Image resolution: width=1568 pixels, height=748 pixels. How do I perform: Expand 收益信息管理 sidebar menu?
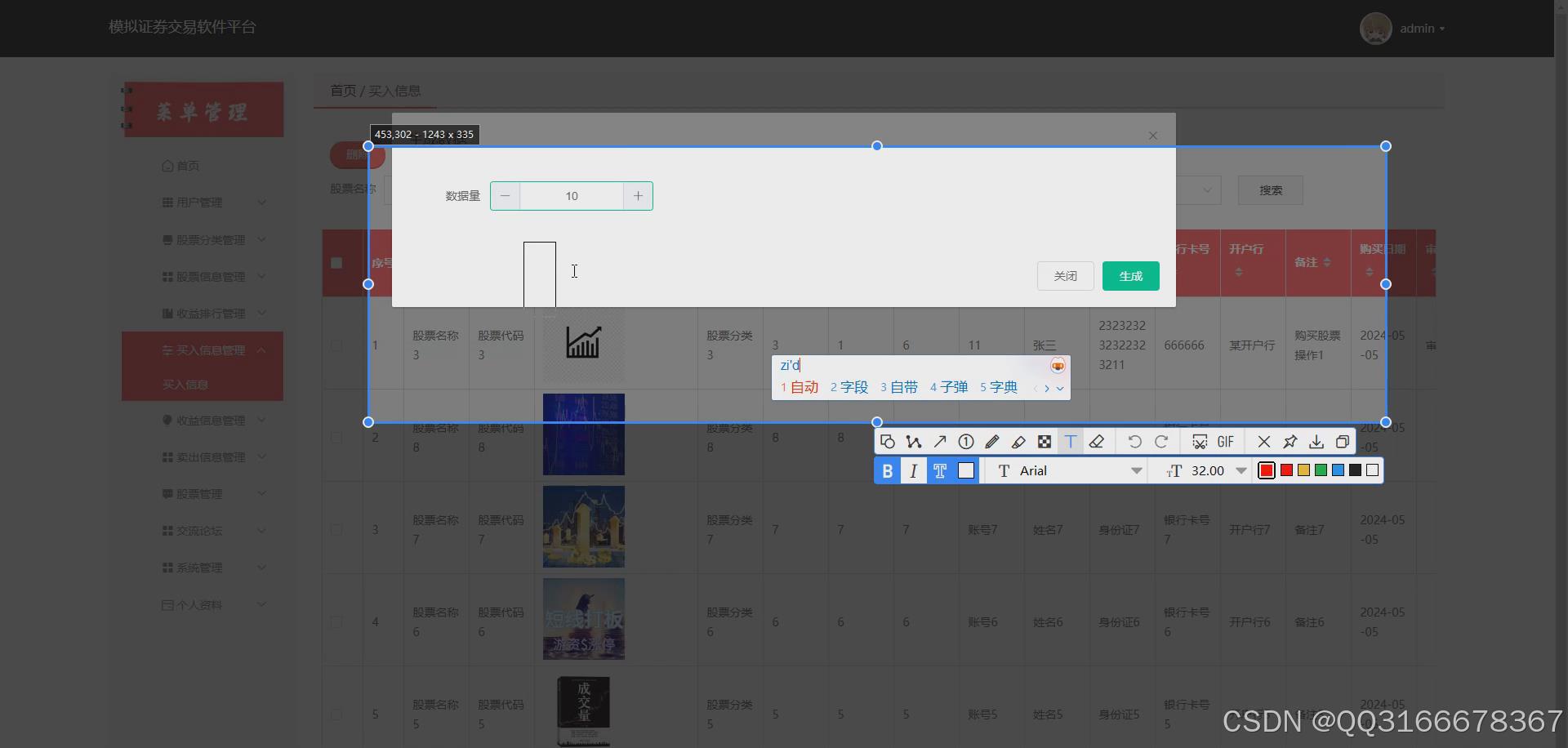click(203, 421)
